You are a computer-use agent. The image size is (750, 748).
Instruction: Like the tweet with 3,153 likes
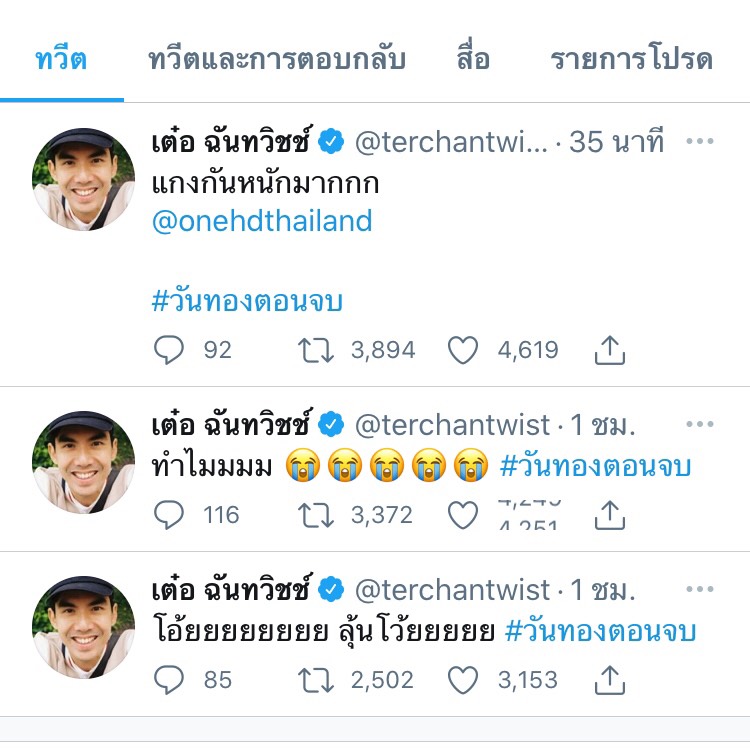coord(462,680)
